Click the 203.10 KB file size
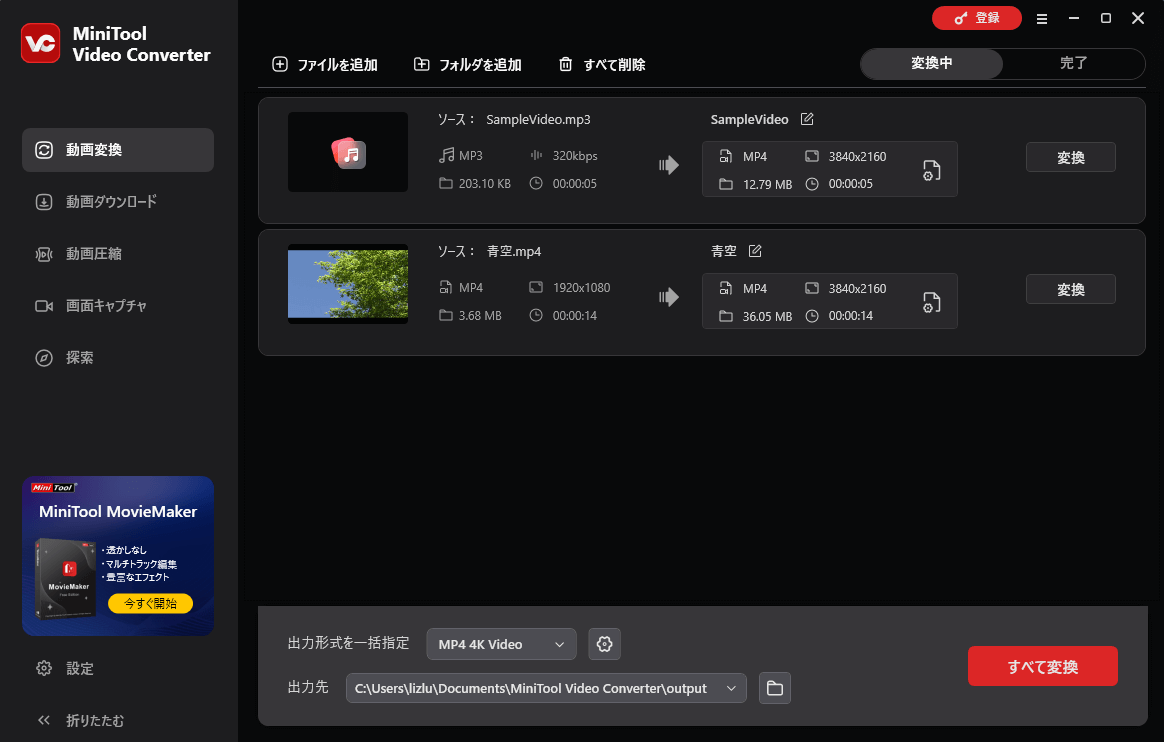 [x=485, y=184]
